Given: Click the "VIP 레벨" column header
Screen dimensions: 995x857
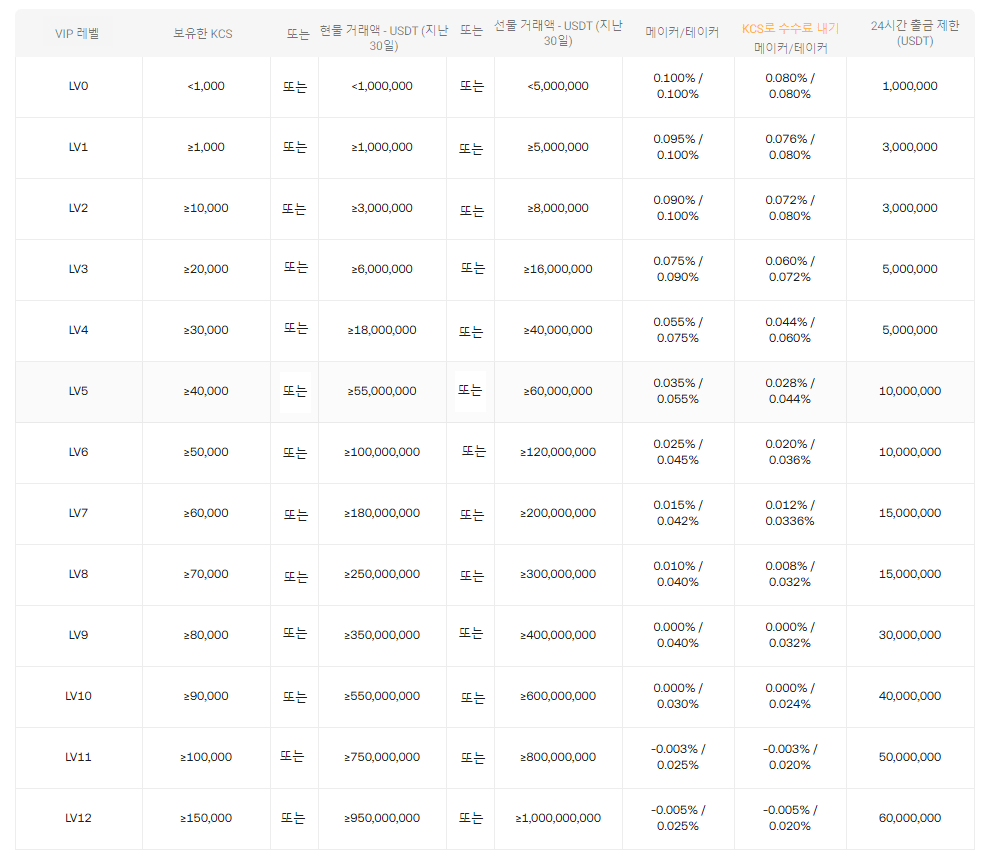Looking at the screenshot, I should click(x=77, y=34).
